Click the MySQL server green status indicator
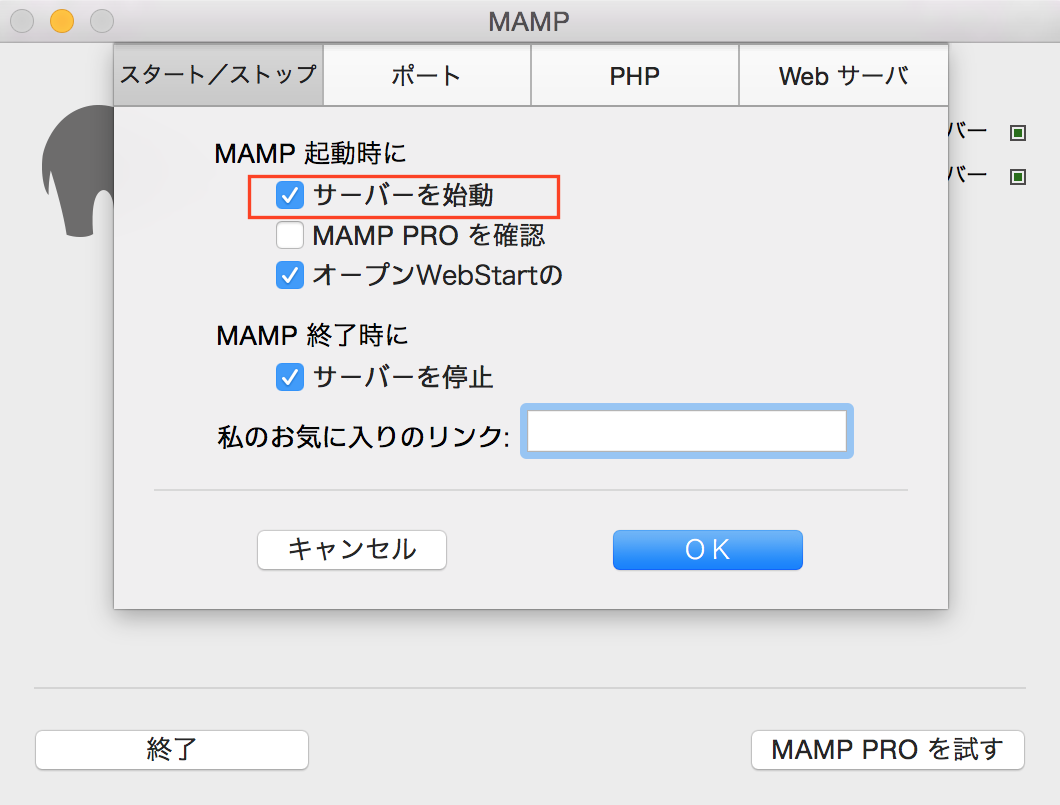 point(1018,176)
